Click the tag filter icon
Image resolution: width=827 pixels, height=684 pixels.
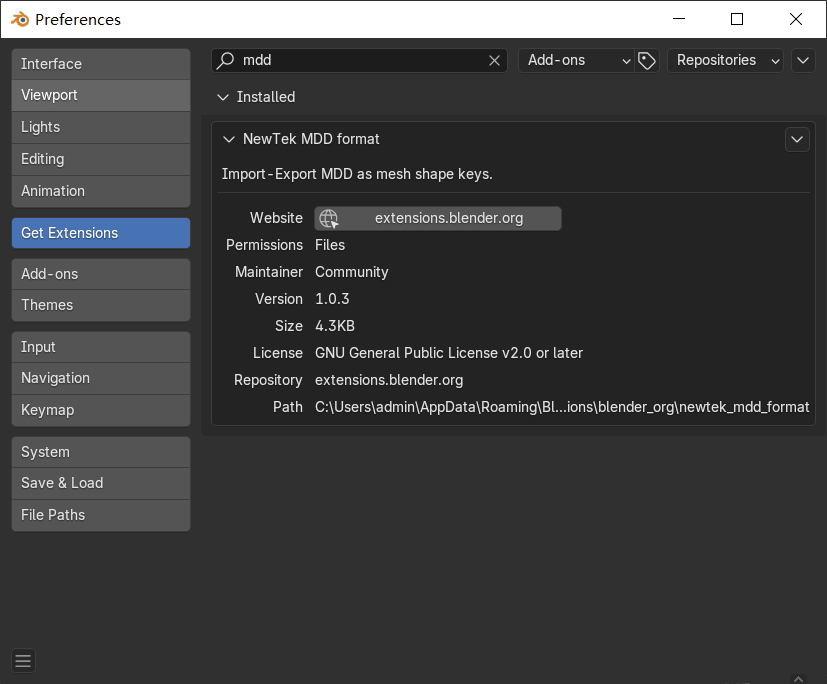click(x=647, y=61)
